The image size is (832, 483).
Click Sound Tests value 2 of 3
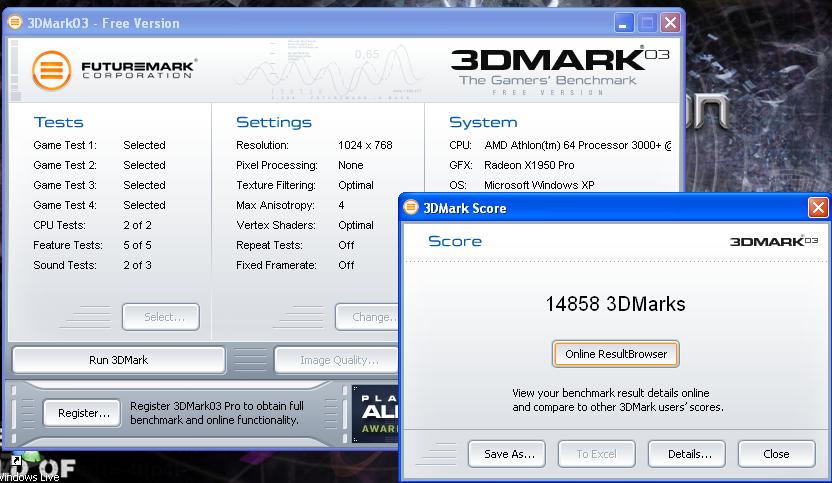pos(137,265)
